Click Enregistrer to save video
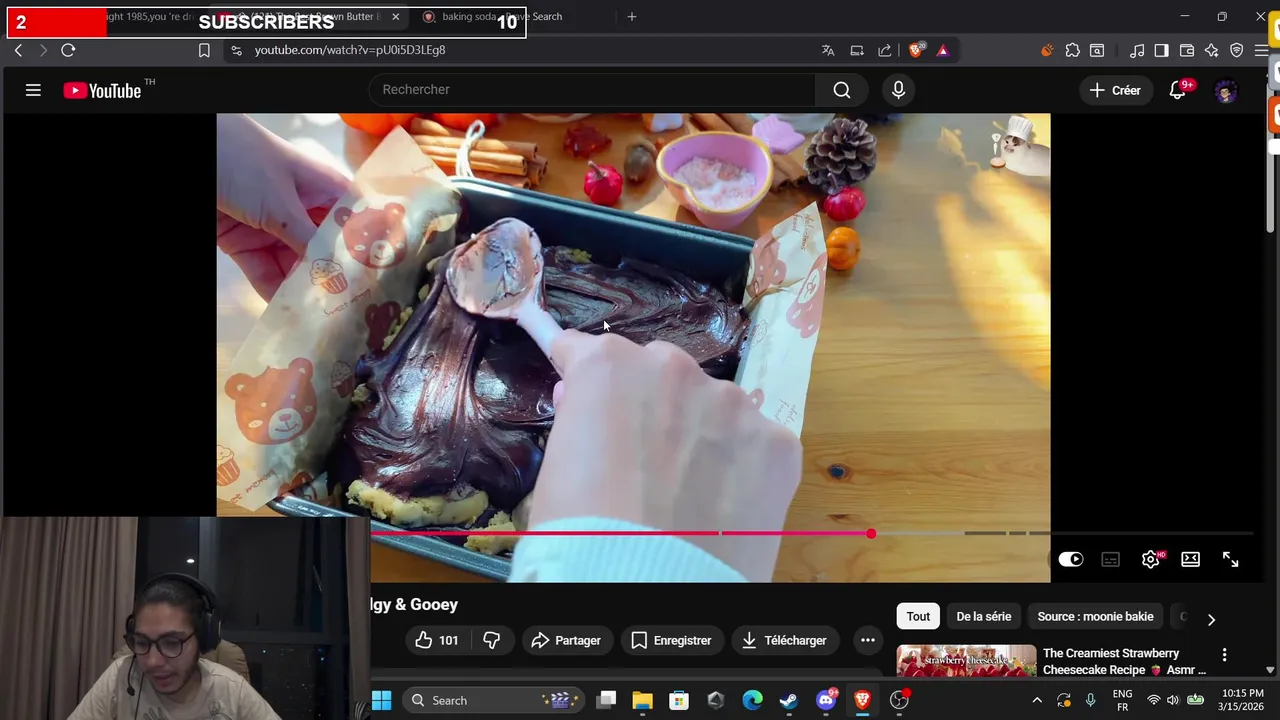This screenshot has height=720, width=1280. (671, 640)
